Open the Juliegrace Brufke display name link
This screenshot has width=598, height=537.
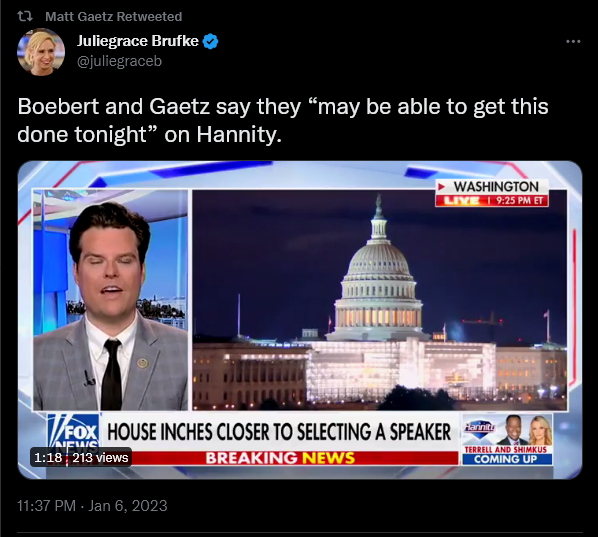138,41
